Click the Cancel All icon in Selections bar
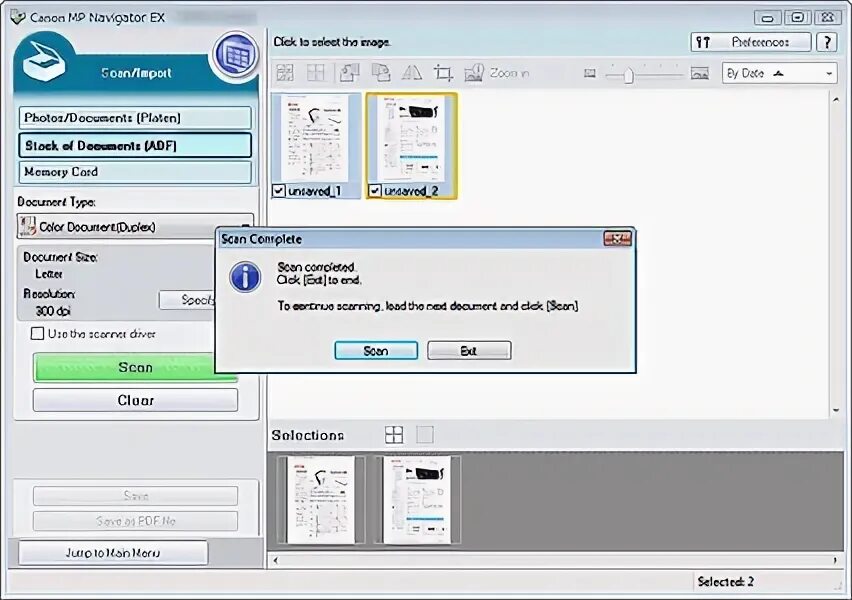The height and width of the screenshot is (600, 852). point(425,434)
